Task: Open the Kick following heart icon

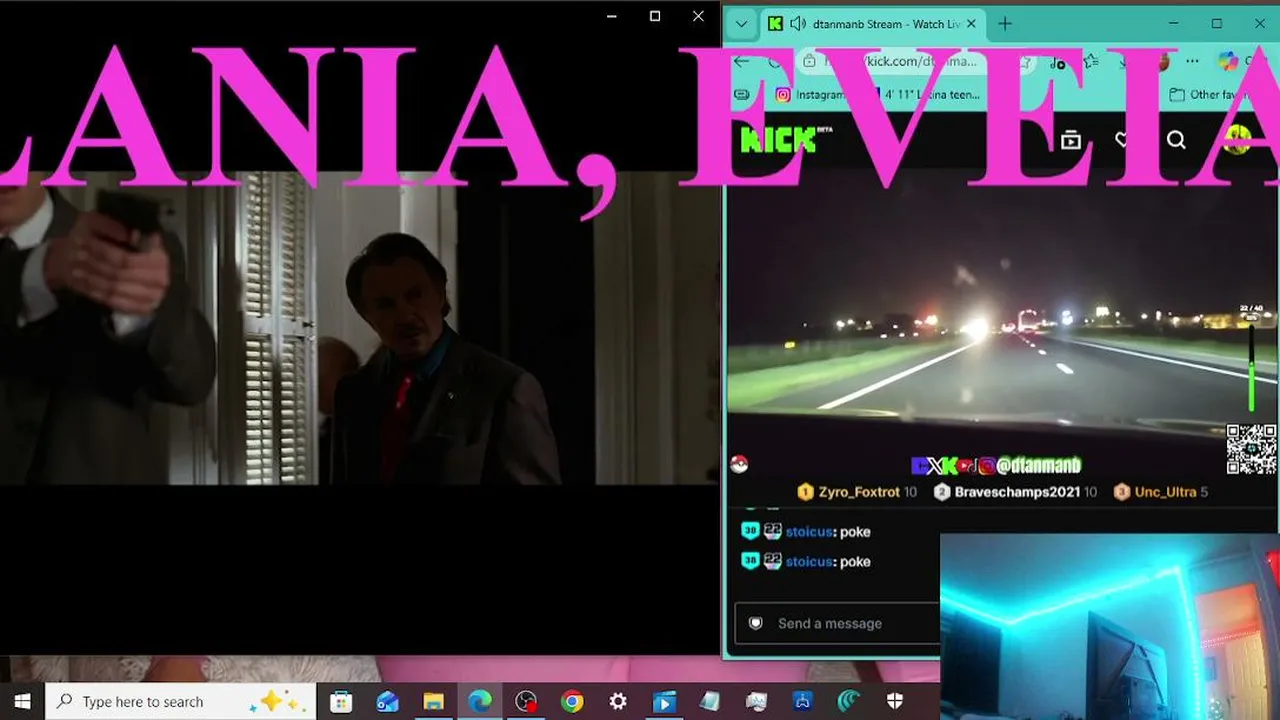Action: click(x=1125, y=140)
